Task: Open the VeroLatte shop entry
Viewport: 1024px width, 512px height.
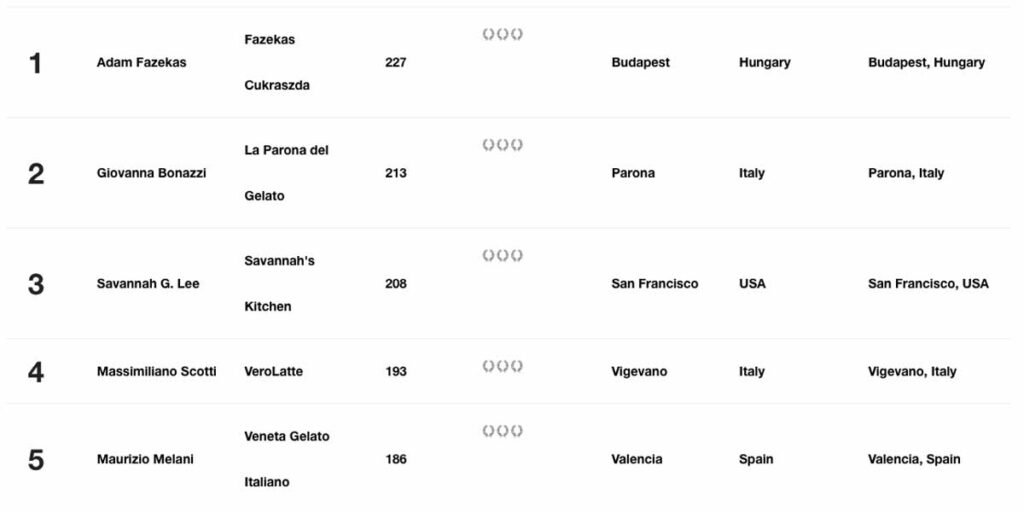Action: [x=273, y=371]
